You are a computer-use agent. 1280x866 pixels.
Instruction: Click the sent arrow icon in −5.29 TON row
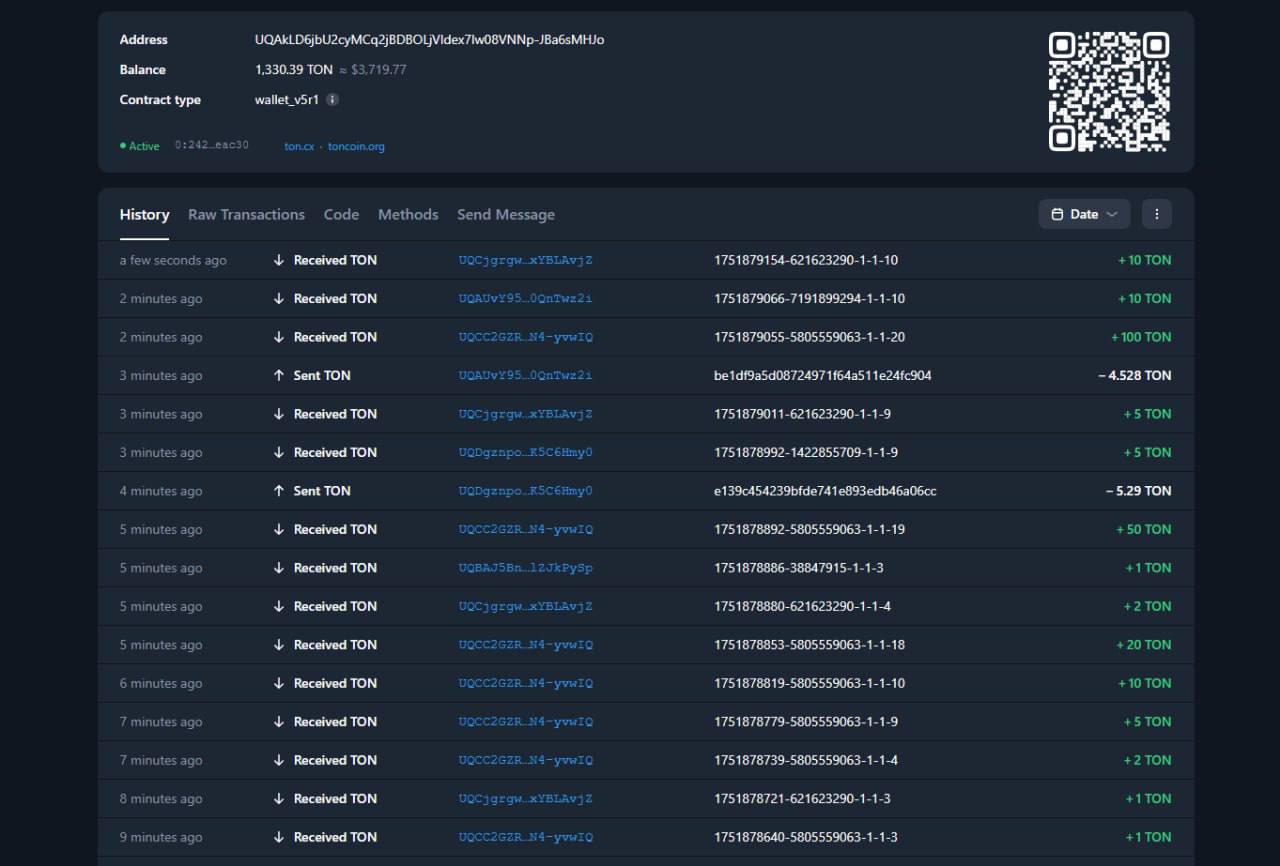[x=279, y=491]
